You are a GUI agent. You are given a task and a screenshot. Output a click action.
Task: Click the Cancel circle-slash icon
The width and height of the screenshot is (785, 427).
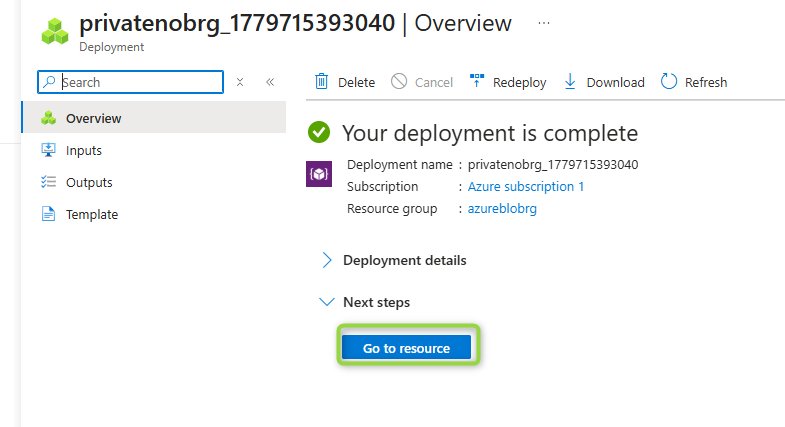pyautogui.click(x=399, y=81)
